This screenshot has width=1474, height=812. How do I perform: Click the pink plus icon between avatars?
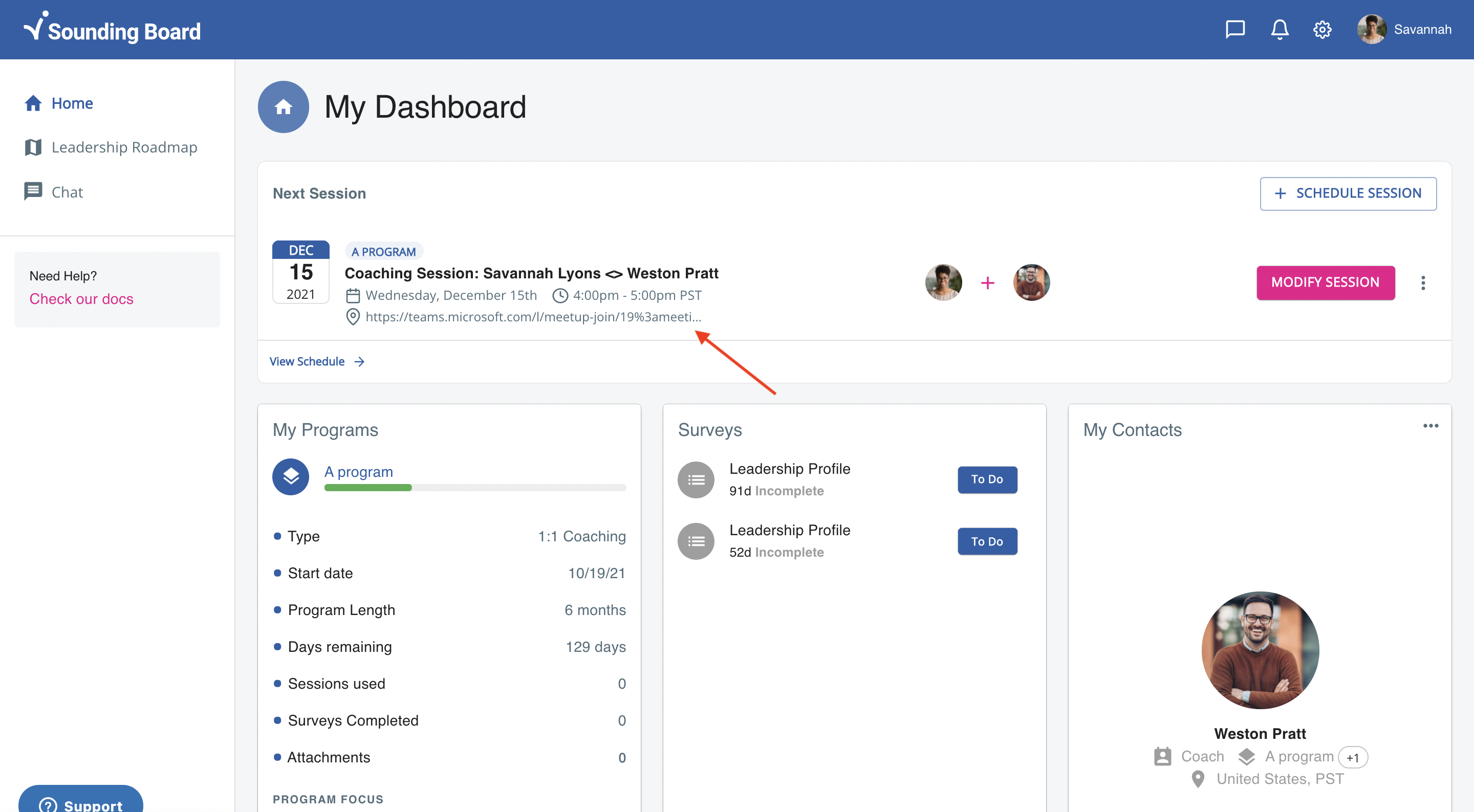pyautogui.click(x=987, y=282)
